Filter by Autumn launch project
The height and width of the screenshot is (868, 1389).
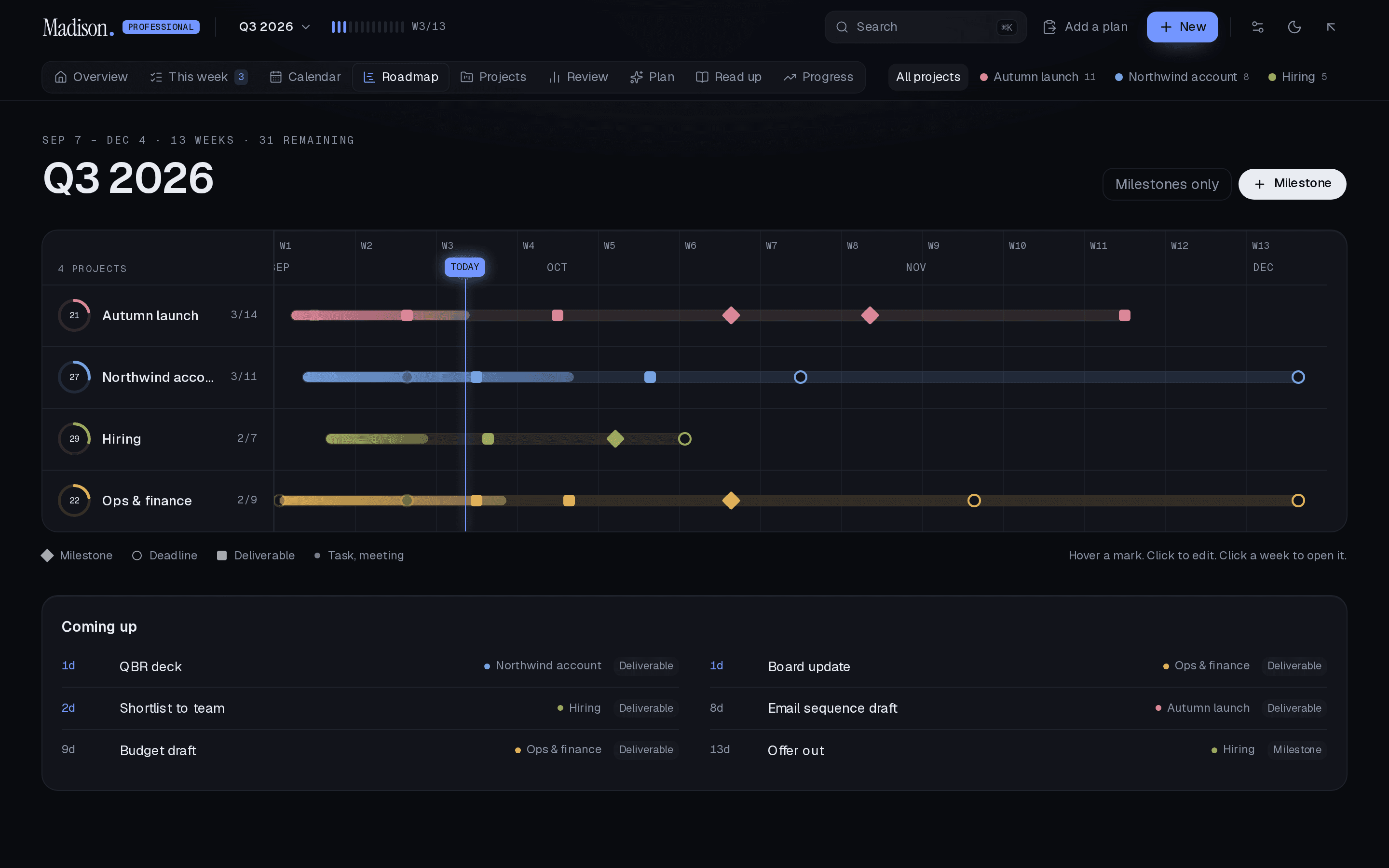click(x=1038, y=77)
